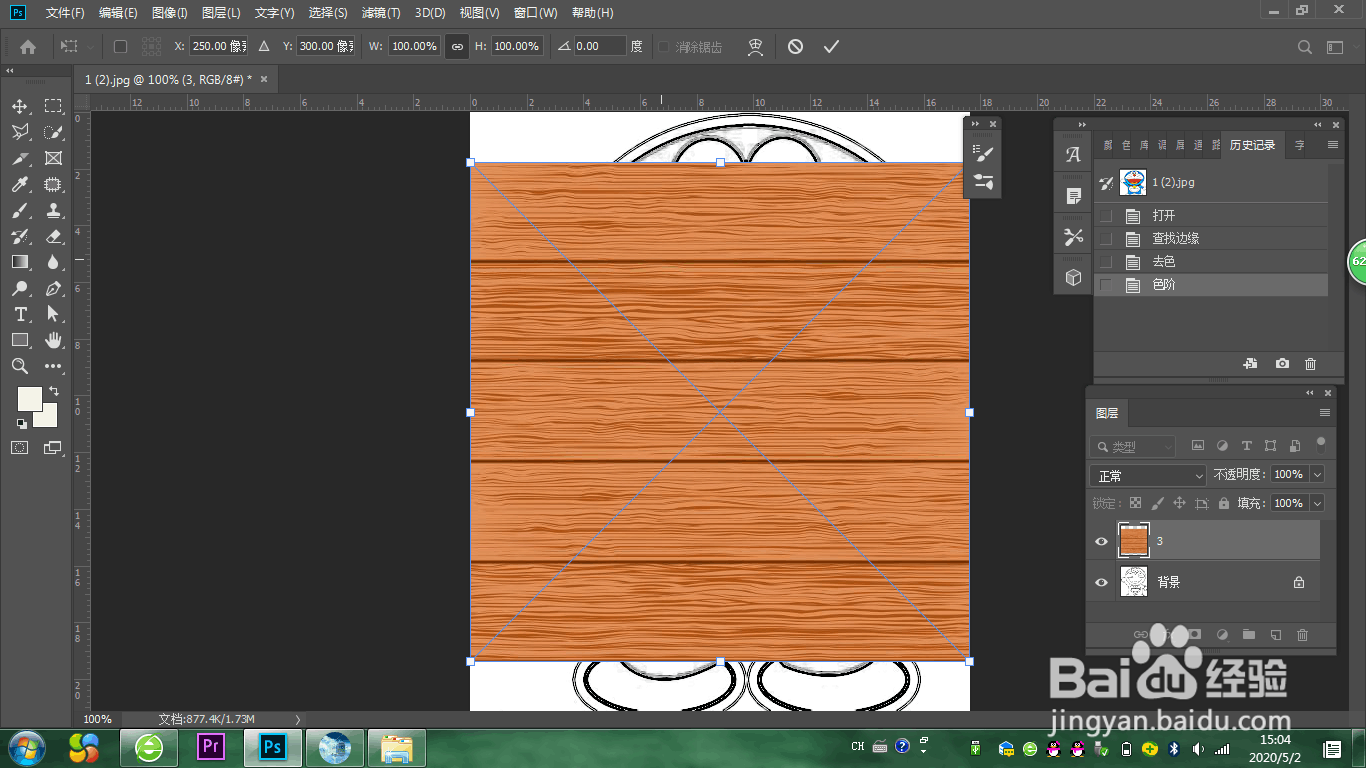Commit the transform with the checkmark
1366x768 pixels.
pos(830,46)
